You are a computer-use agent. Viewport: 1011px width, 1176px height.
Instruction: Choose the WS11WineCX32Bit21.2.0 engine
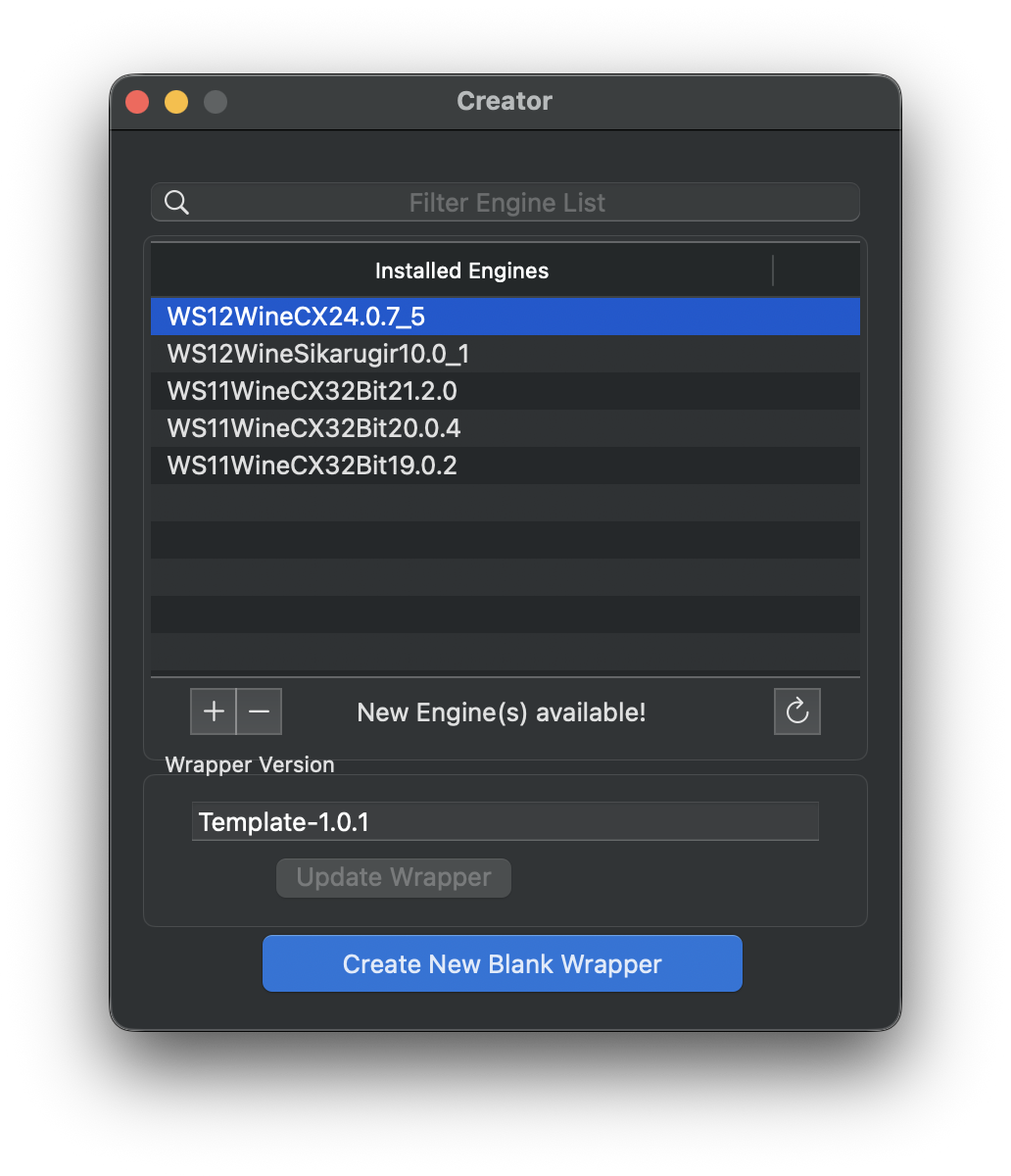[x=312, y=391]
